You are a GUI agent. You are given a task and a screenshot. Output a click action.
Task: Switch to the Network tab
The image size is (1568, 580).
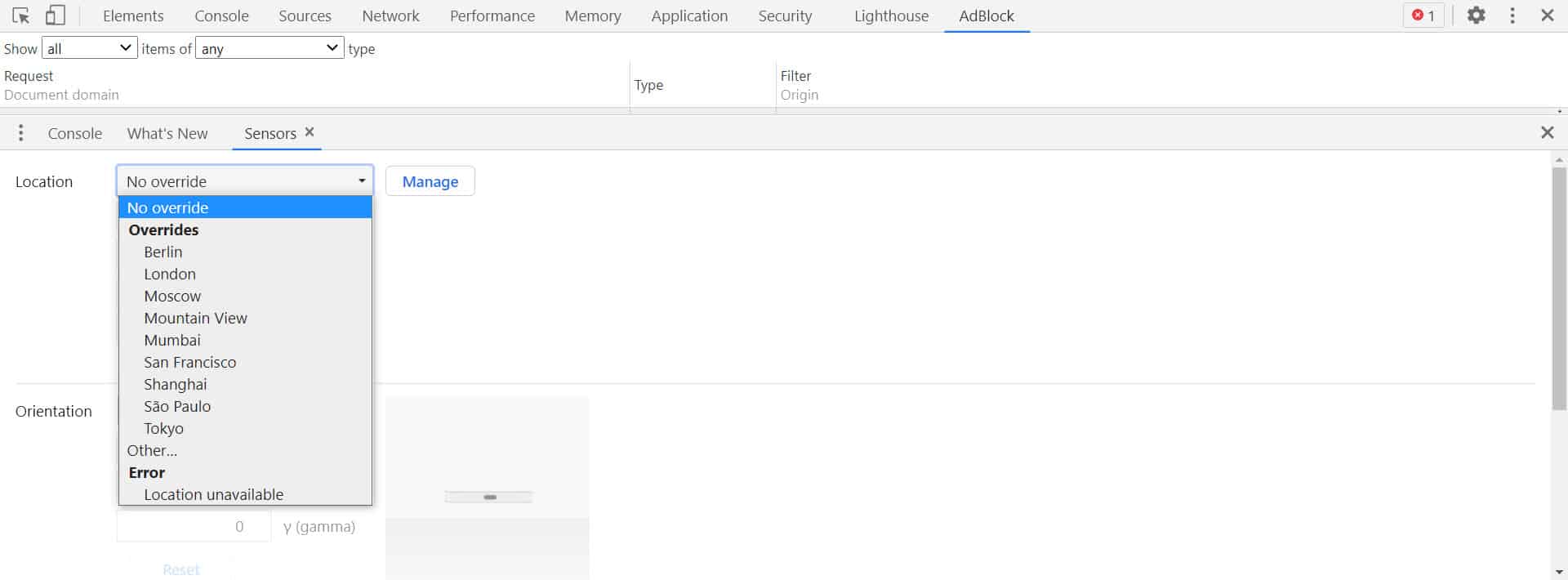pyautogui.click(x=390, y=16)
